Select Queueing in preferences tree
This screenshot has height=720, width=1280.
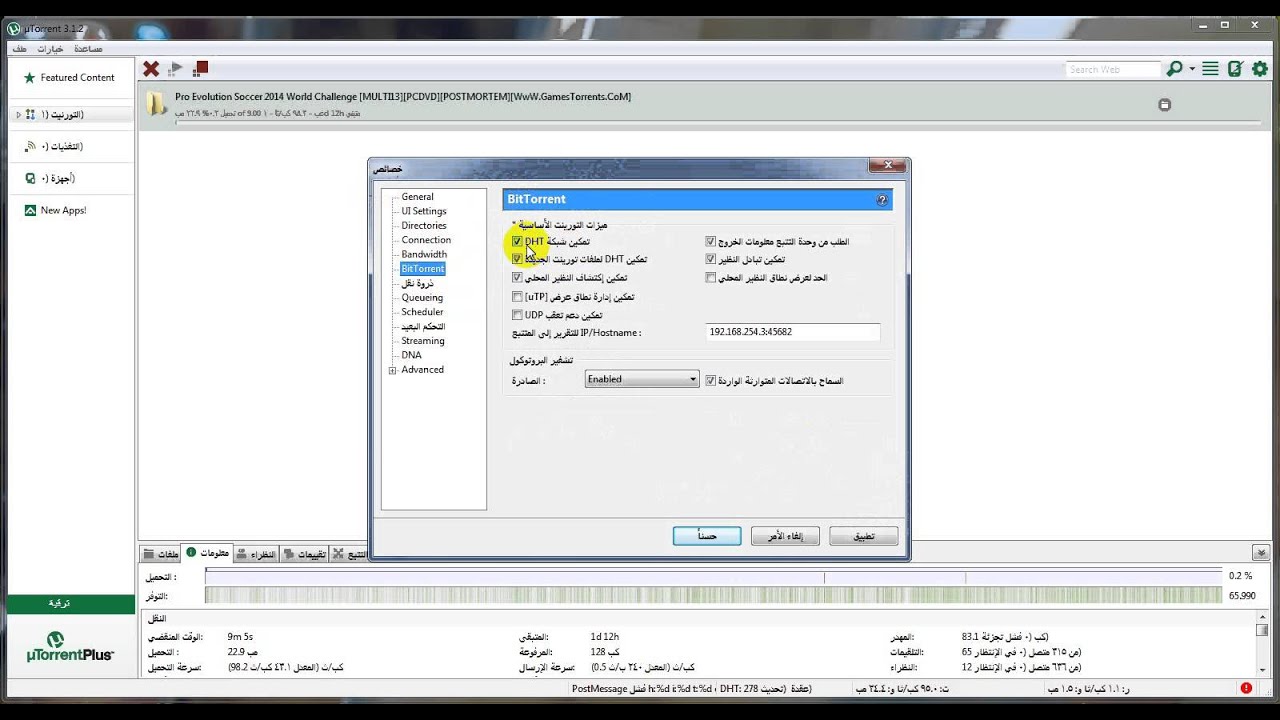[422, 298]
